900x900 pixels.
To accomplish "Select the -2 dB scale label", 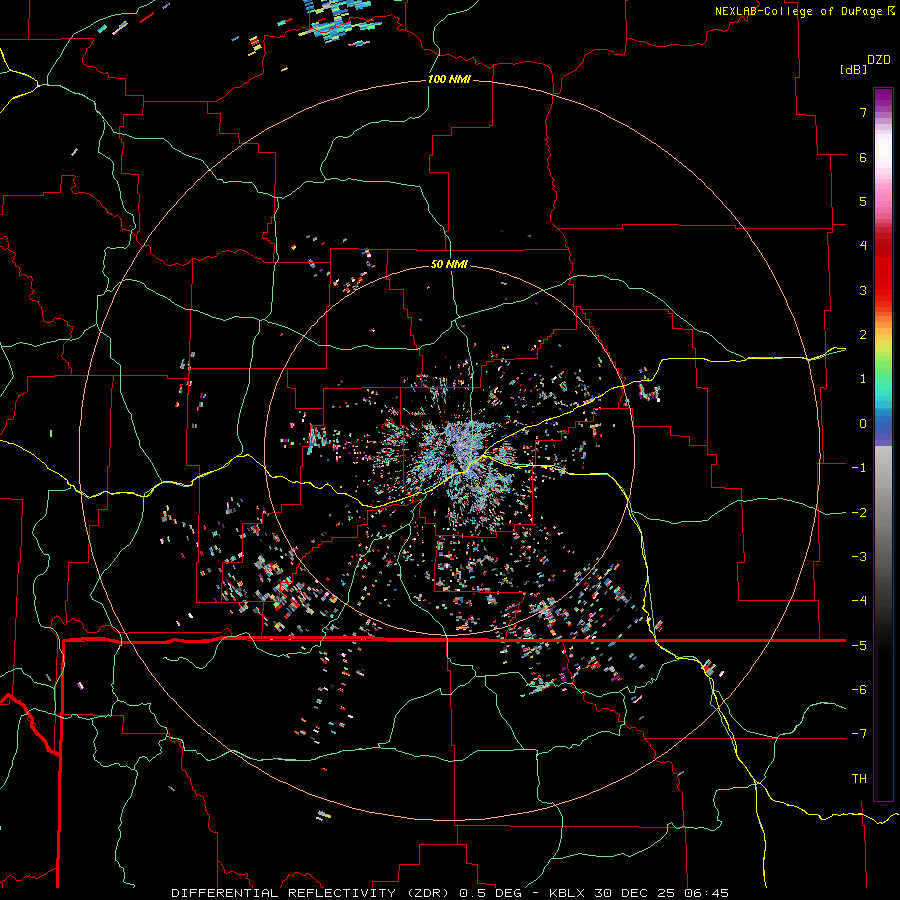I will coord(859,512).
